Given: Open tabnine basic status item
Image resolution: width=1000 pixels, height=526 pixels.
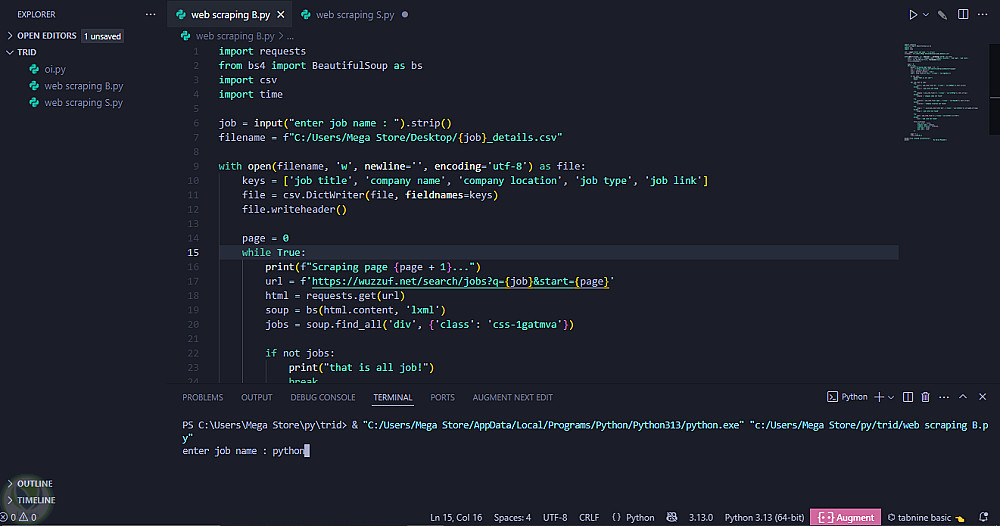Looking at the screenshot, I should point(925,518).
